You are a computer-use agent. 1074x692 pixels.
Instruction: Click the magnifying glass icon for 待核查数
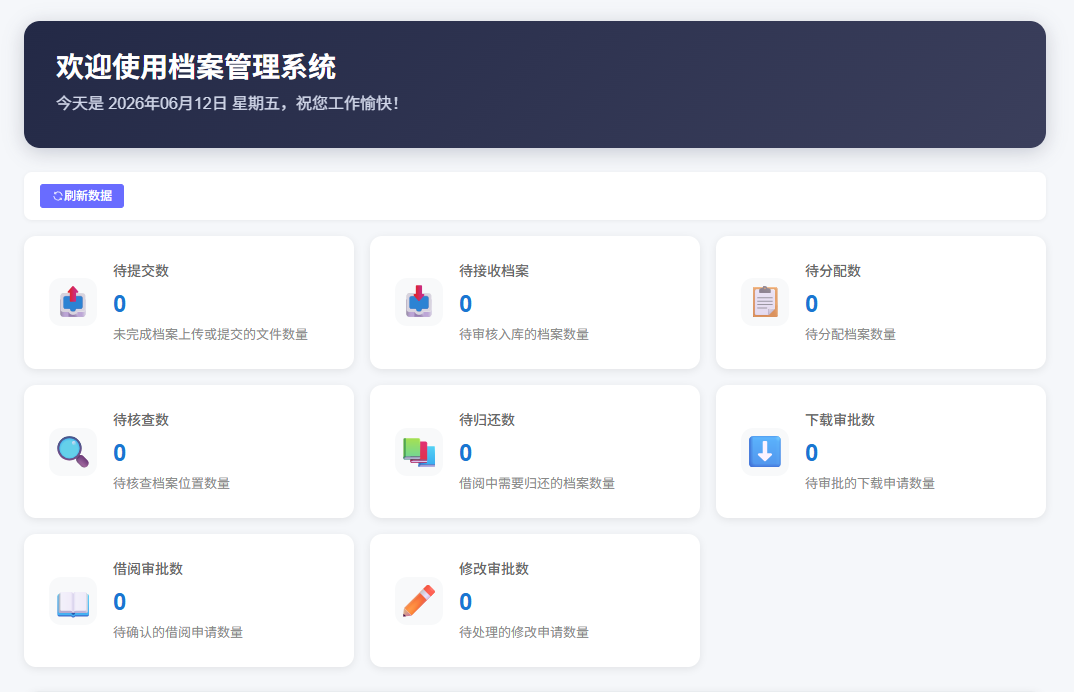73,452
